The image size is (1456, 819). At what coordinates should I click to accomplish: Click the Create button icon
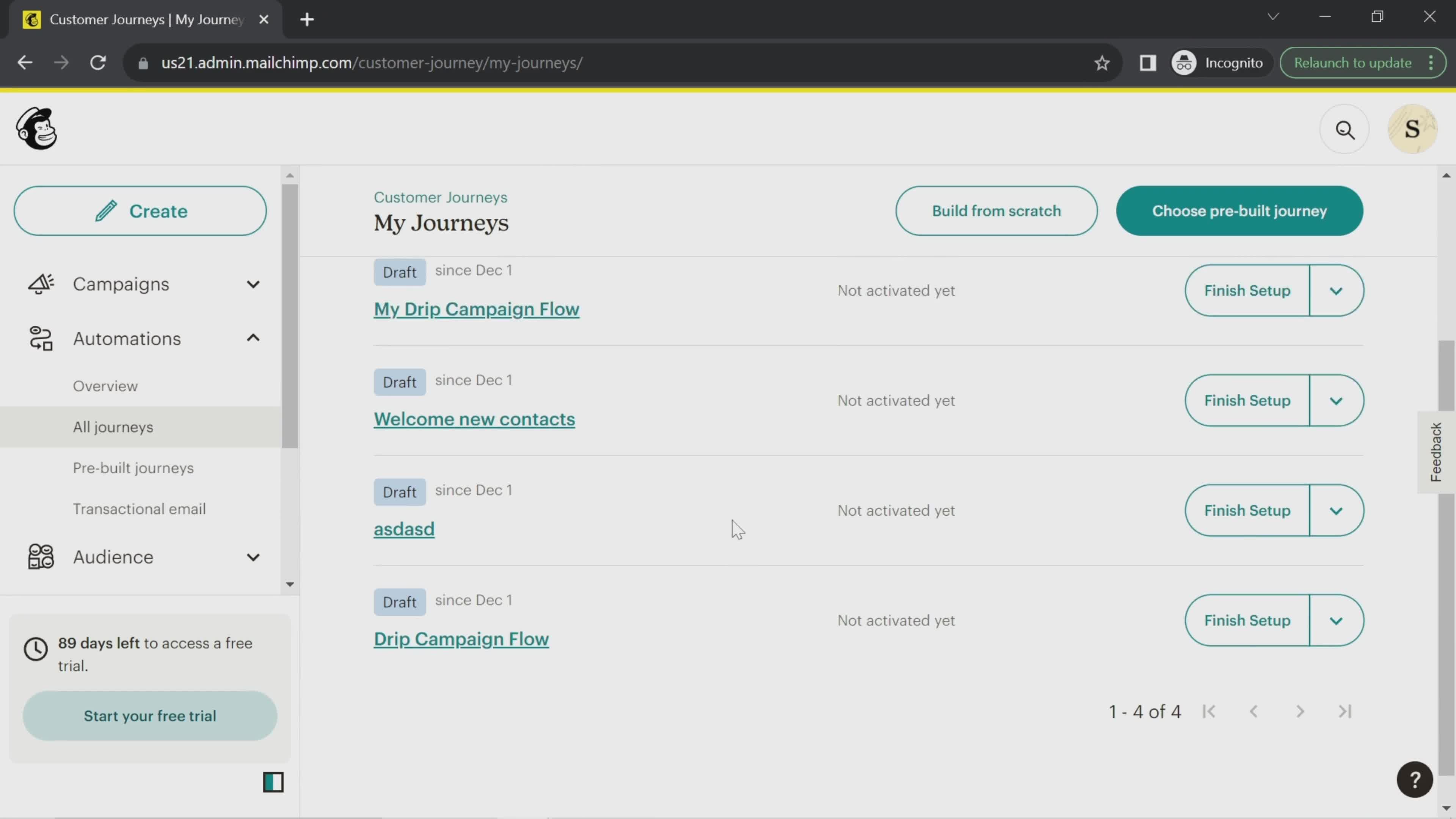[106, 210]
